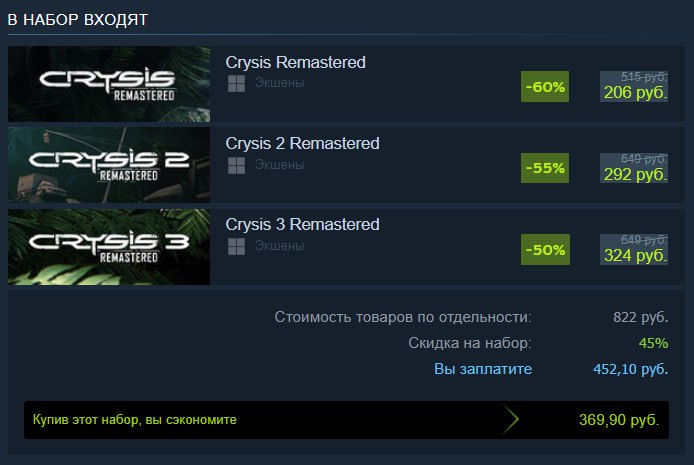Click the 'Вы заплатите' total line

tap(551, 369)
